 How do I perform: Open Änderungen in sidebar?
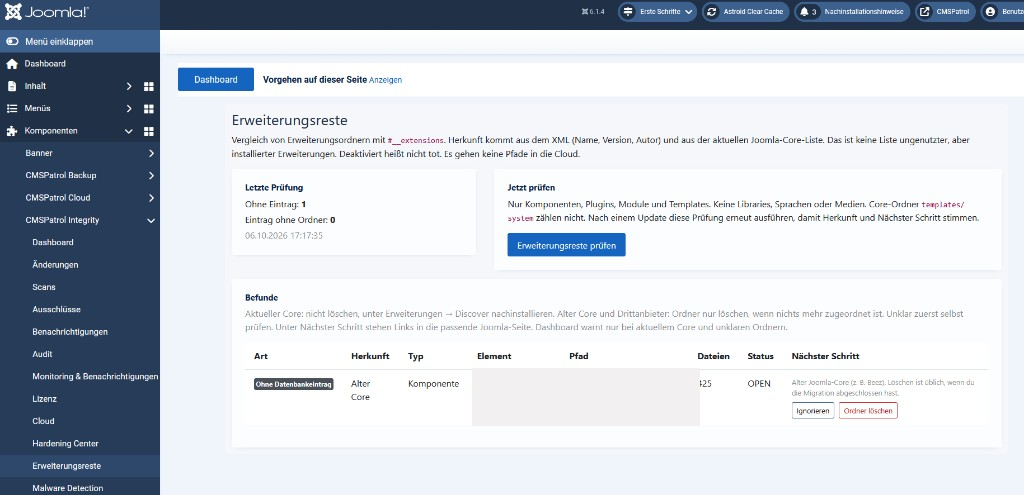[56, 264]
